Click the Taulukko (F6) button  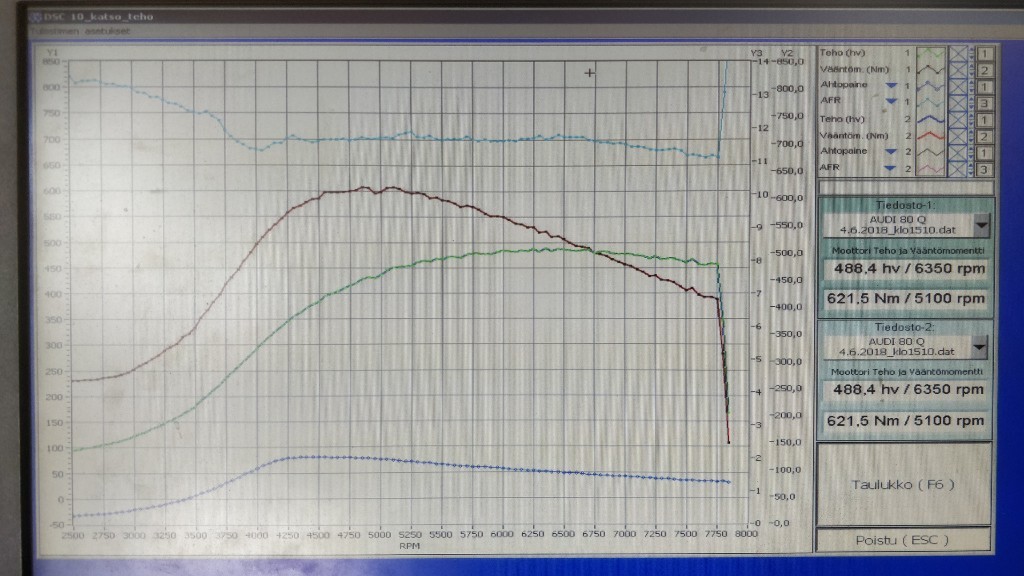point(903,484)
